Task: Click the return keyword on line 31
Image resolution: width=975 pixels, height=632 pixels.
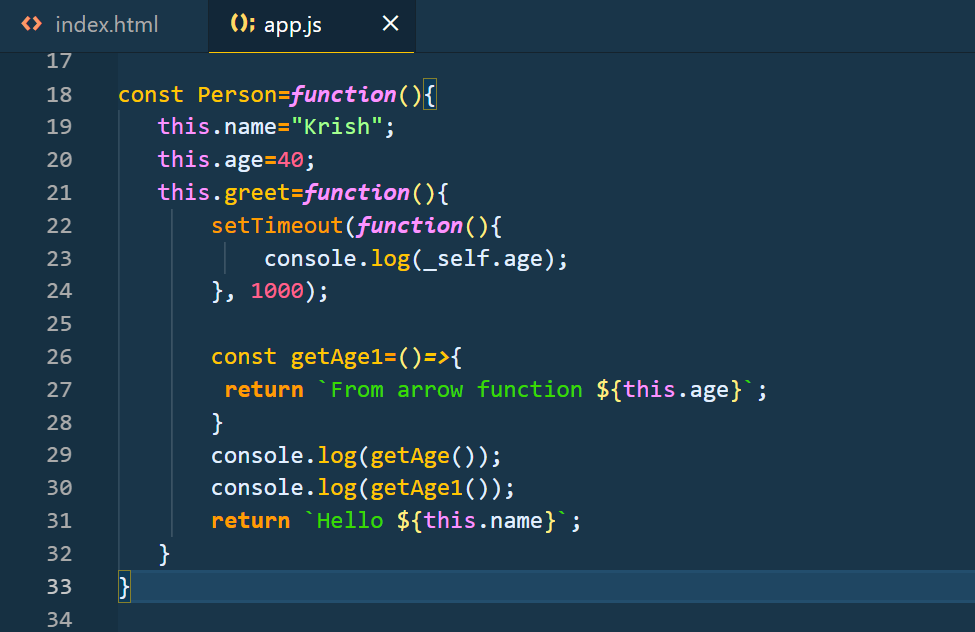Action: tap(250, 520)
